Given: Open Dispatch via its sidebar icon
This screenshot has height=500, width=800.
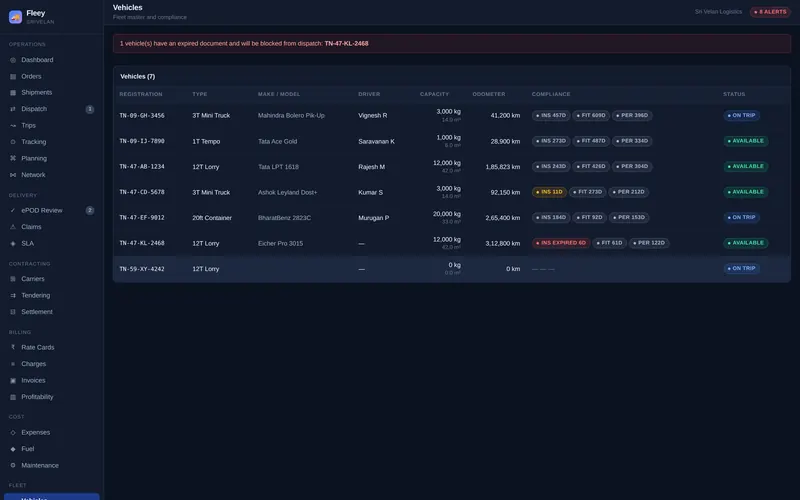Looking at the screenshot, I should [x=13, y=109].
